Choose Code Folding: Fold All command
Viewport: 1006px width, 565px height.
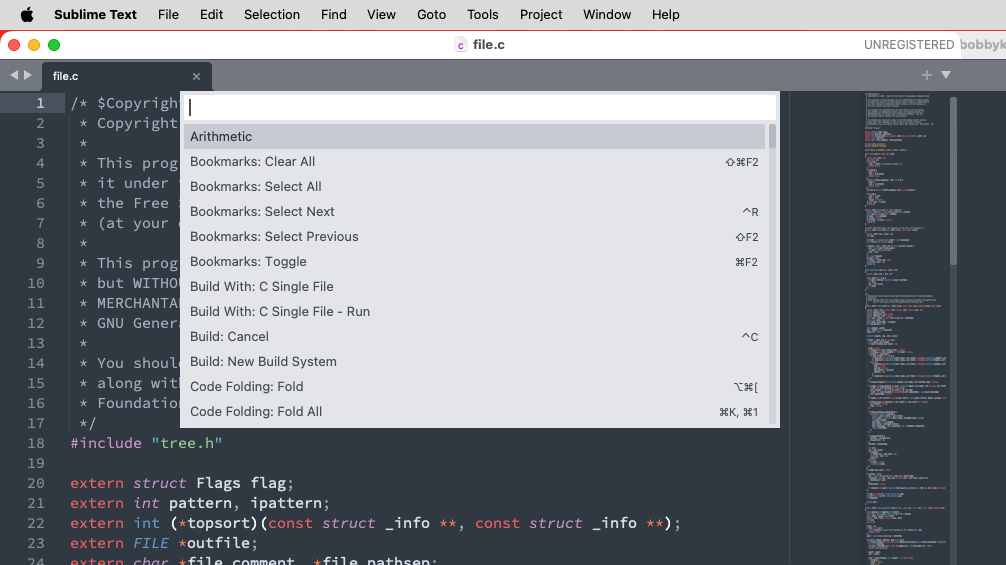click(x=475, y=412)
